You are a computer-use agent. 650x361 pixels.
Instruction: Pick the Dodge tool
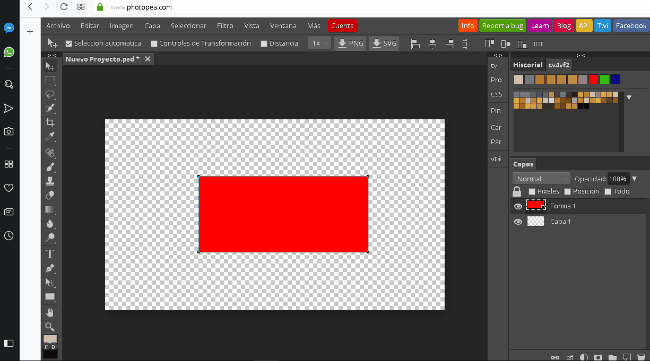tap(50, 238)
